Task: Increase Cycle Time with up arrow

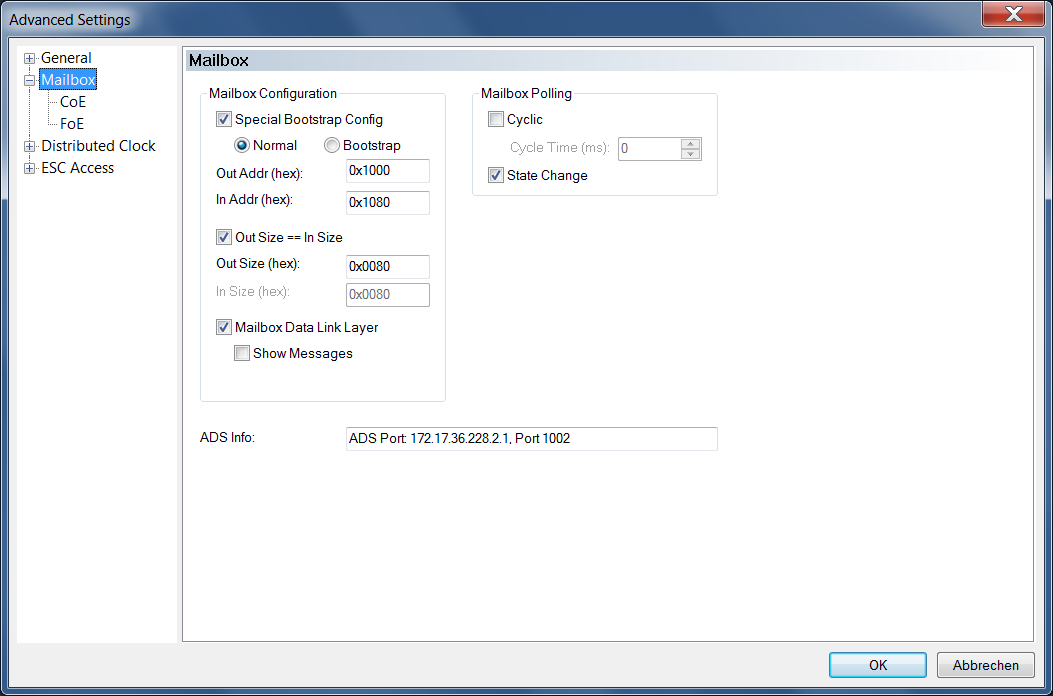Action: click(x=691, y=144)
